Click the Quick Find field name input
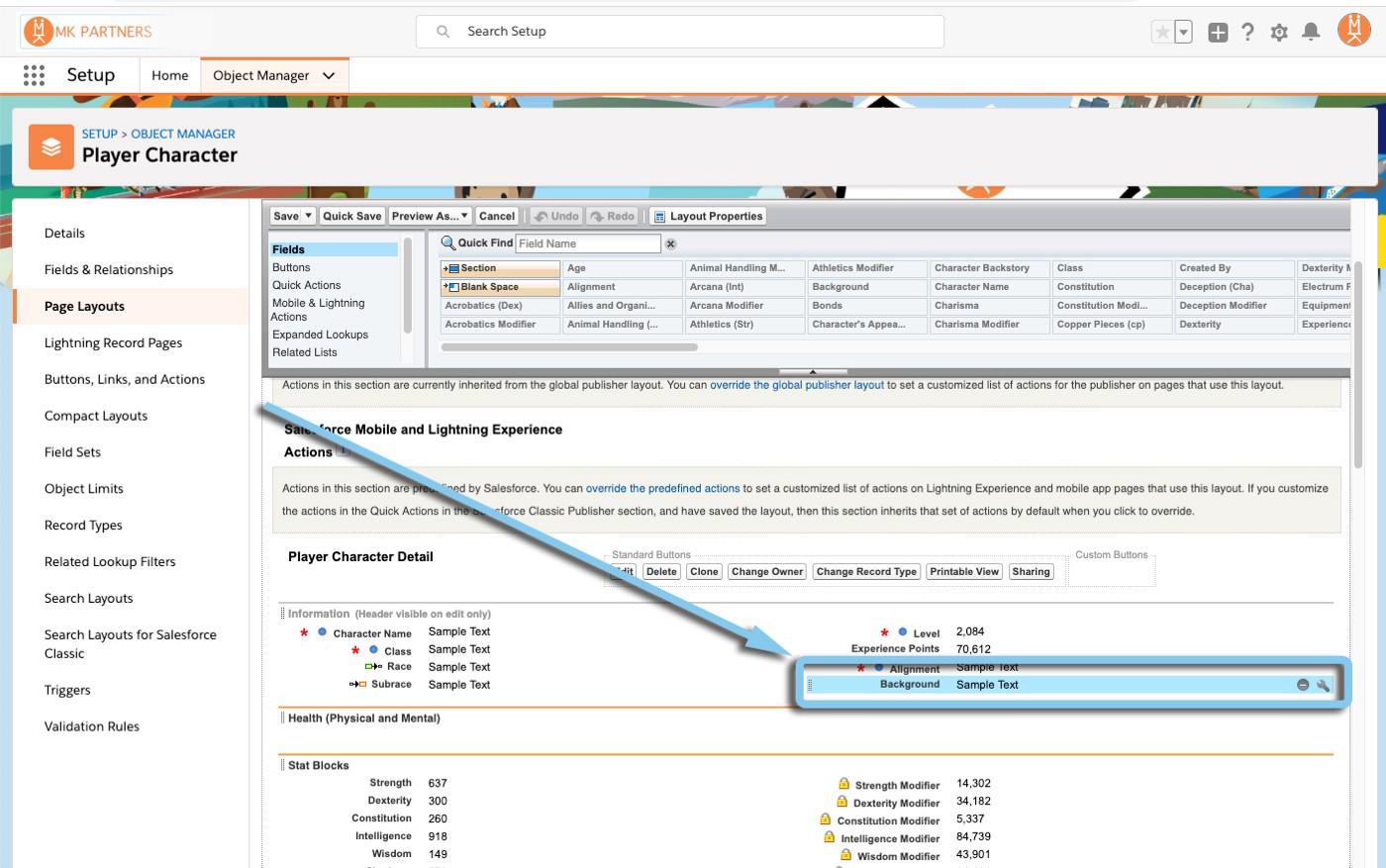 588,243
